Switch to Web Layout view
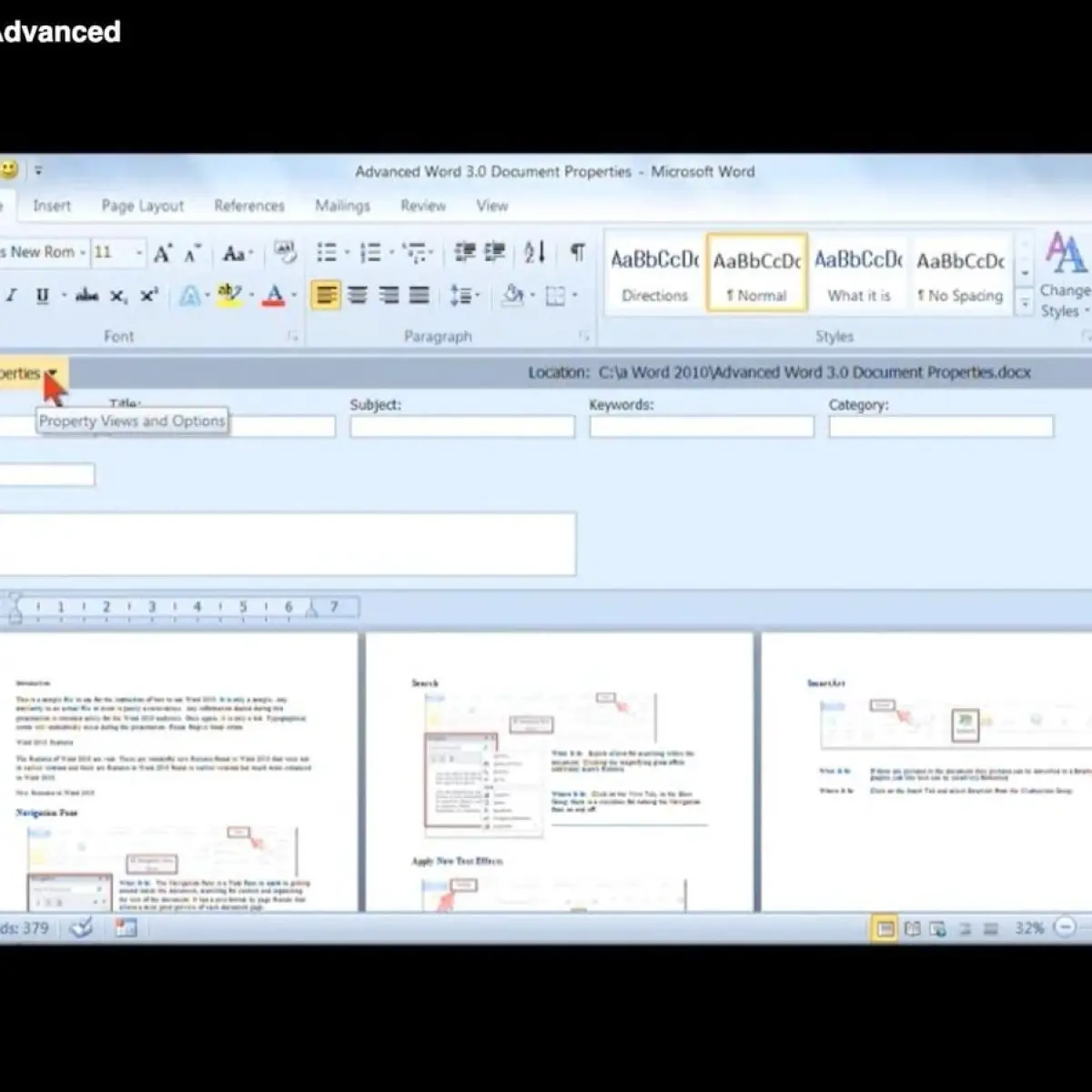Viewport: 1092px width, 1092px height. (x=938, y=928)
